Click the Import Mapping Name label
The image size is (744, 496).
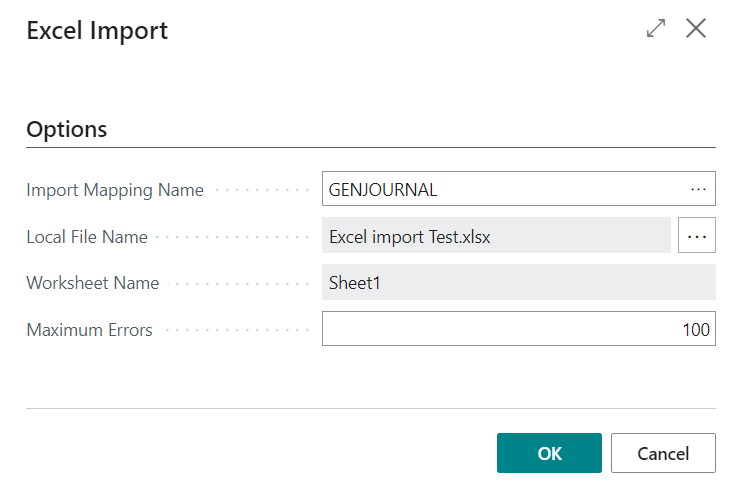pyautogui.click(x=115, y=190)
